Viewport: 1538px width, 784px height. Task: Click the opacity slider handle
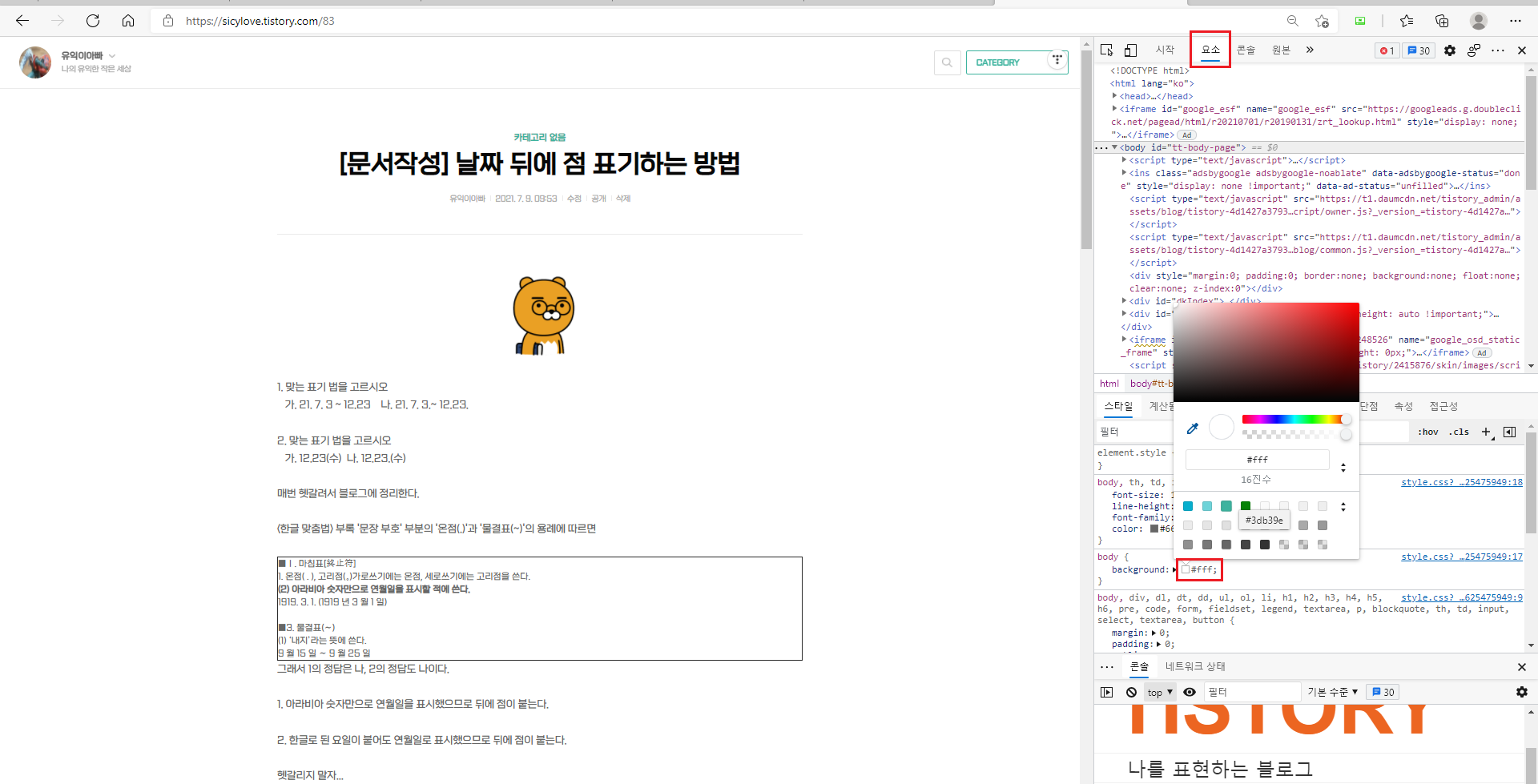tap(1346, 434)
